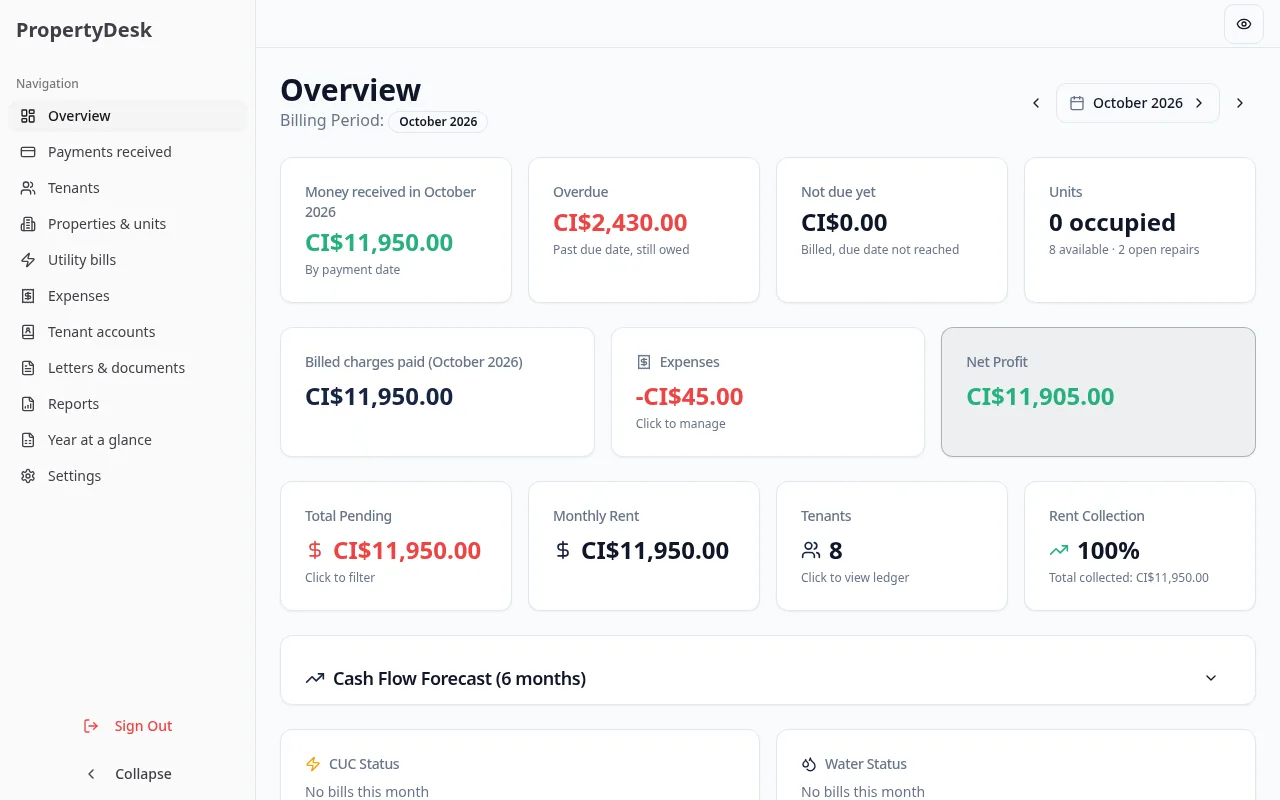Click the Payments received card icon
The height and width of the screenshot is (800, 1280).
tap(28, 152)
